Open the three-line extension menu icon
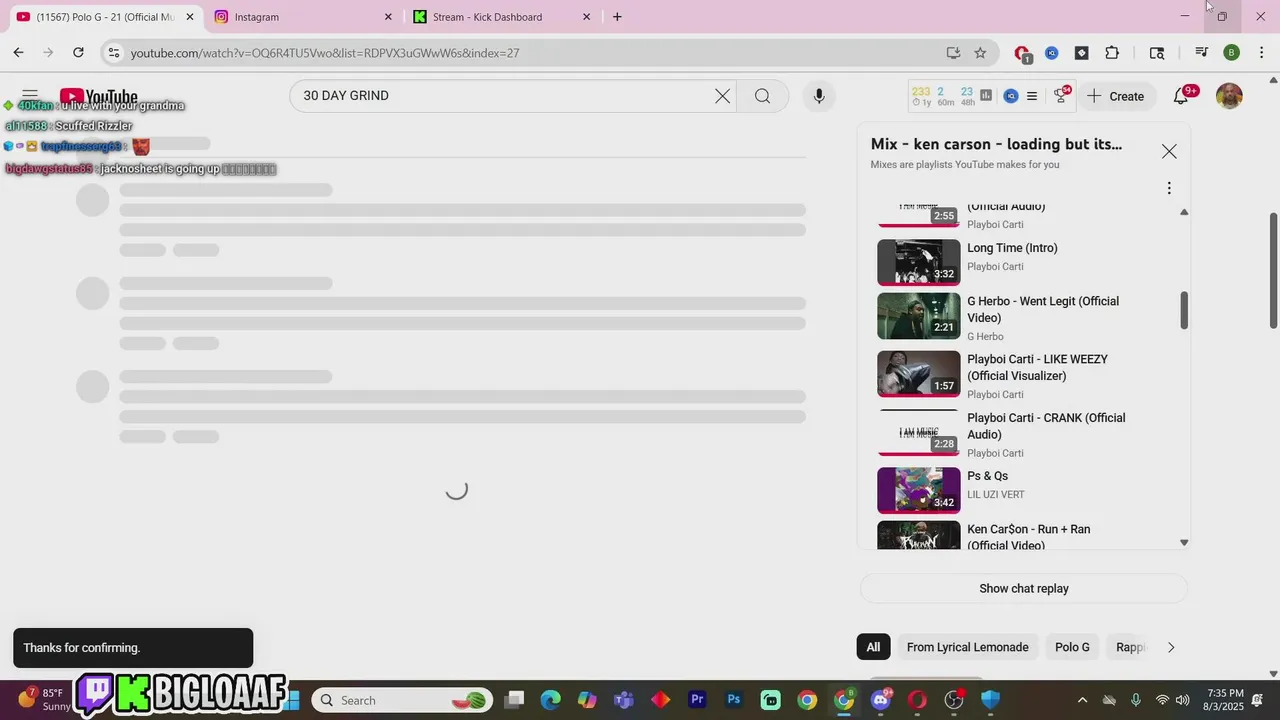 [1032, 96]
